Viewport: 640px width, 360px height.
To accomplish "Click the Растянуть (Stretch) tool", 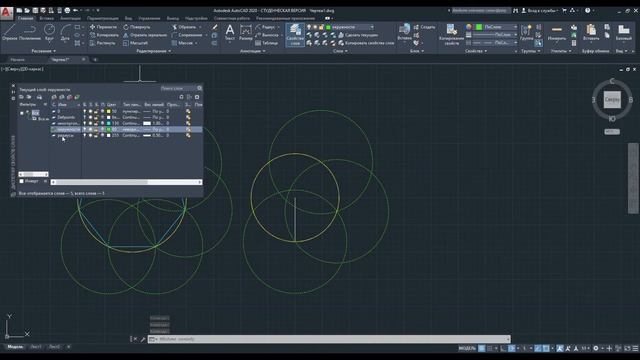I will (102, 43).
